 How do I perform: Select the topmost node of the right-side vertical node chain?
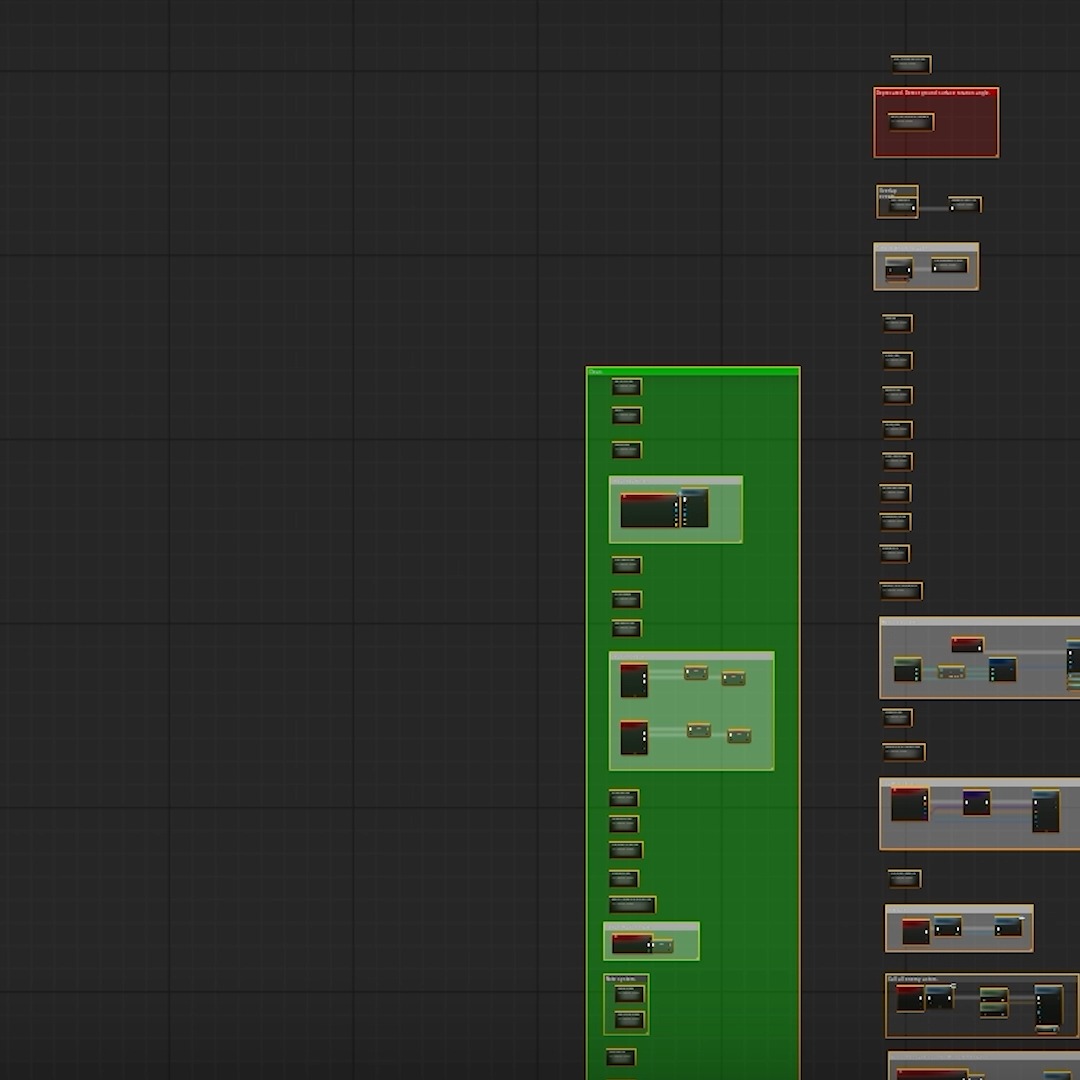pyautogui.click(x=895, y=322)
